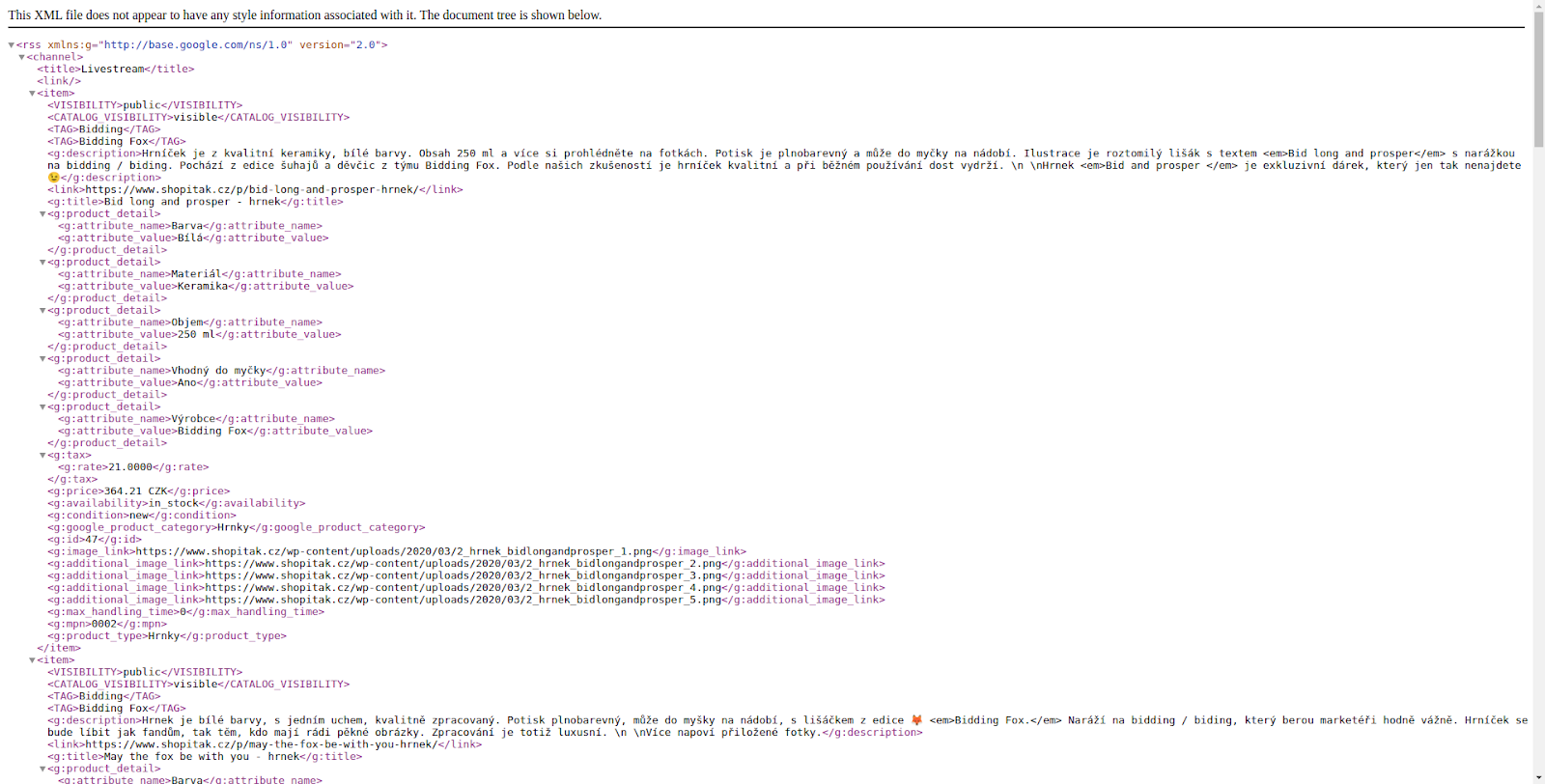Image resolution: width=1545 pixels, height=784 pixels.
Task: Click attribute value Bidding Fox under Výrobce
Action: pos(214,431)
